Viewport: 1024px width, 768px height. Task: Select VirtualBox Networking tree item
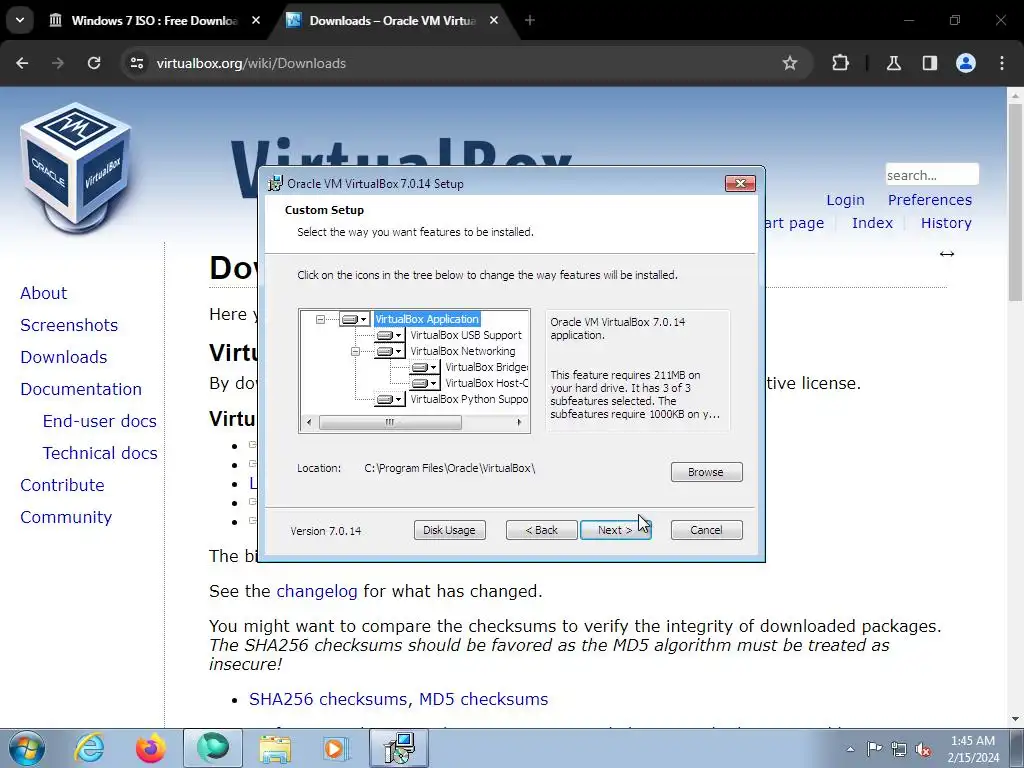[x=462, y=351]
